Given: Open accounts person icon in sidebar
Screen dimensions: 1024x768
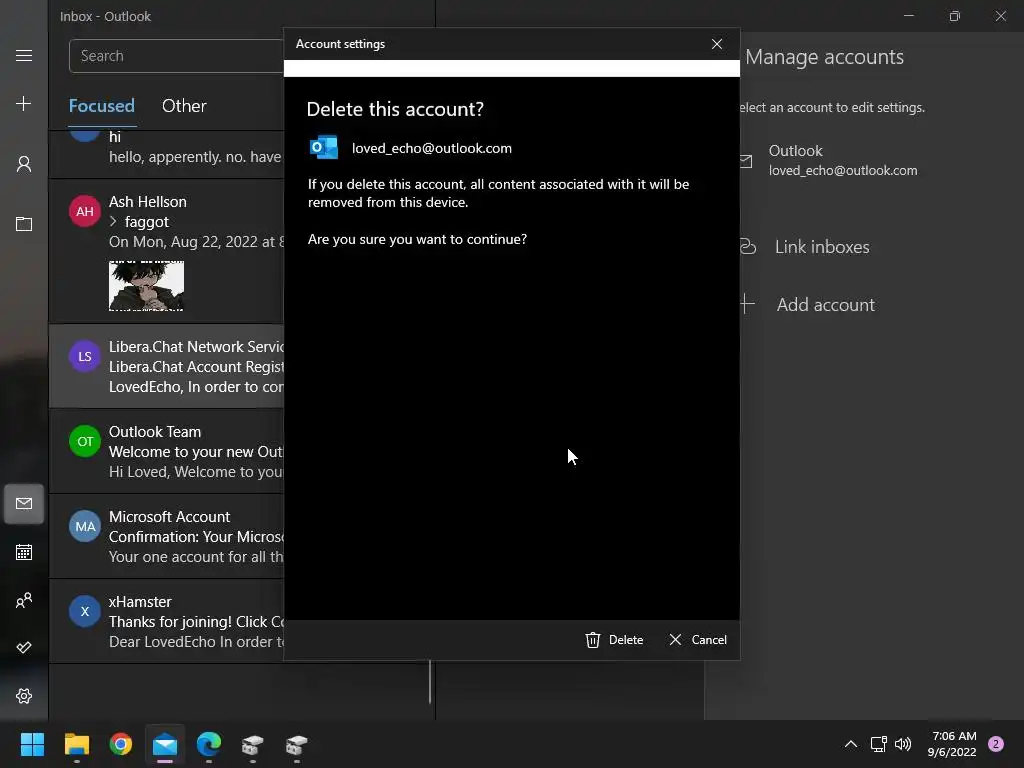Looking at the screenshot, I should coord(24,163).
